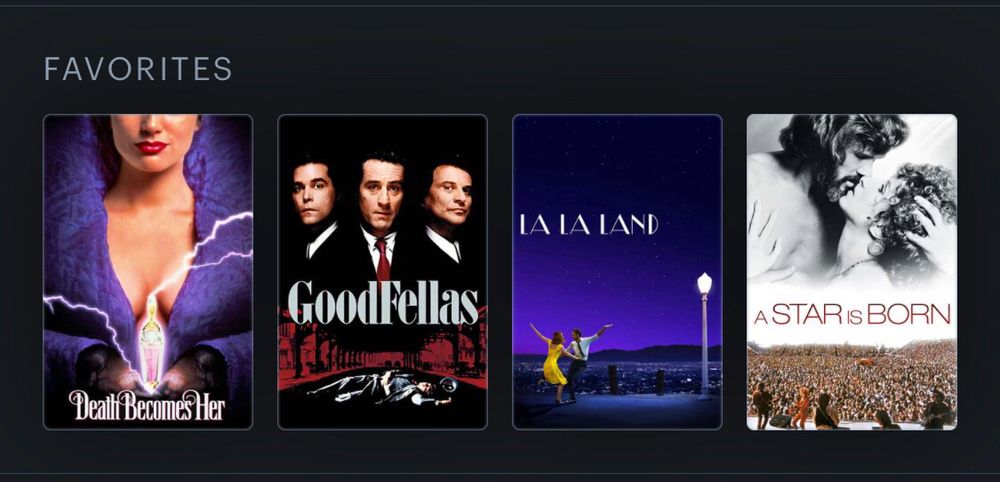Click the A Star Is Born red title

click(x=852, y=315)
